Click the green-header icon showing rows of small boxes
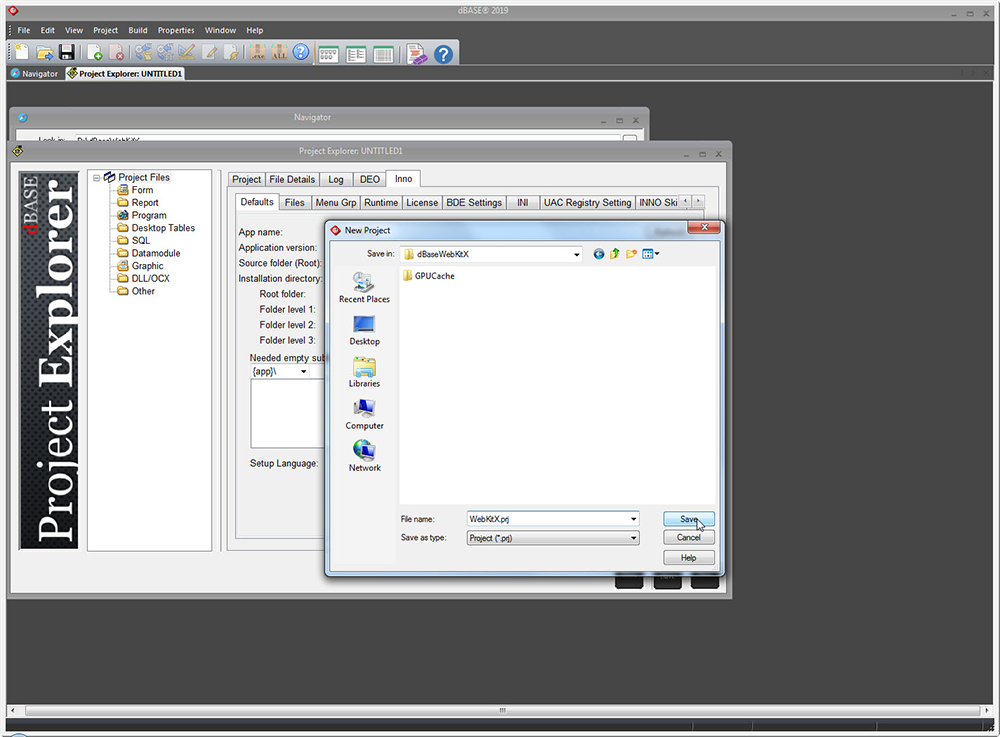This screenshot has height=737, width=1000. [x=328, y=55]
